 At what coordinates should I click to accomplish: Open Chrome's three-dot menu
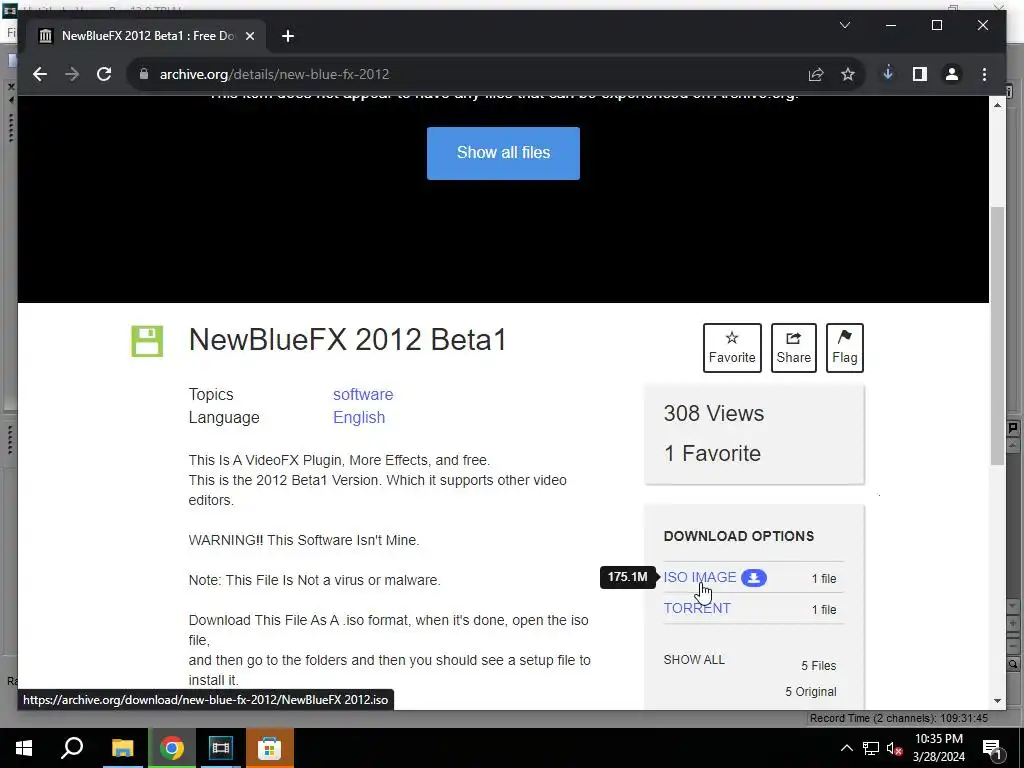[984, 74]
